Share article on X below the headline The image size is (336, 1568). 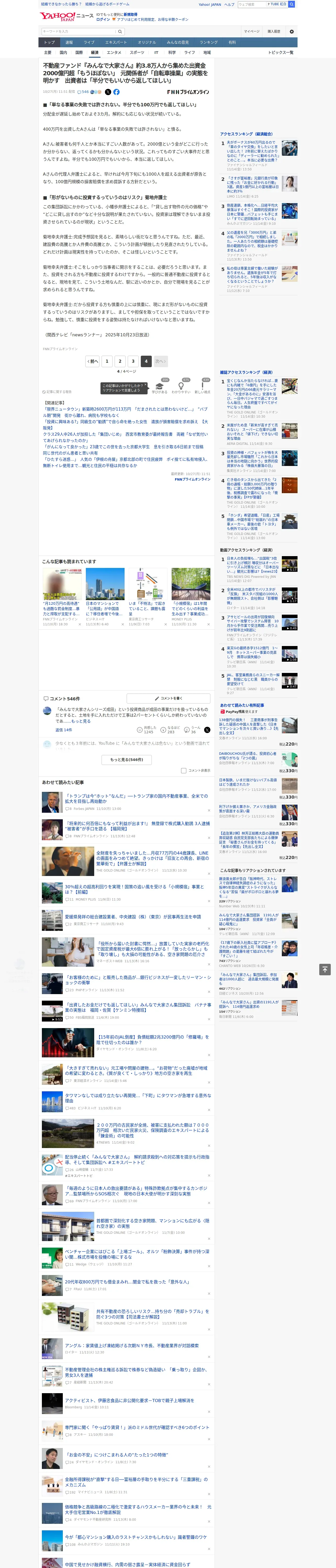coord(108,92)
